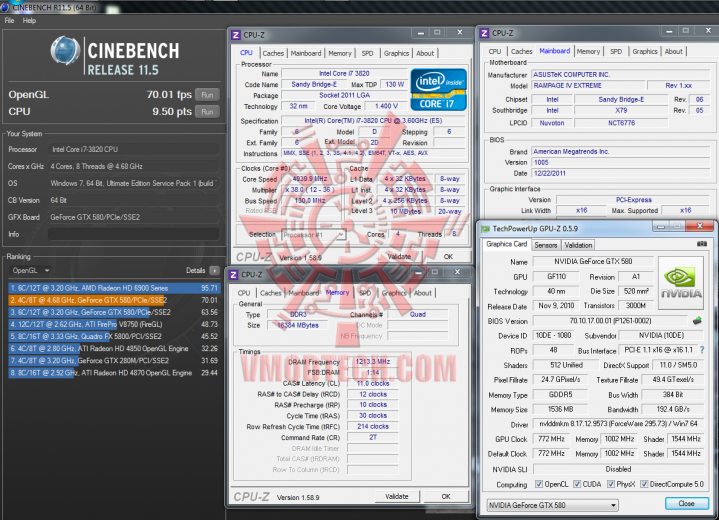Select SPD tab in top CPU-Z window
The height and width of the screenshot is (520, 719).
(x=367, y=53)
